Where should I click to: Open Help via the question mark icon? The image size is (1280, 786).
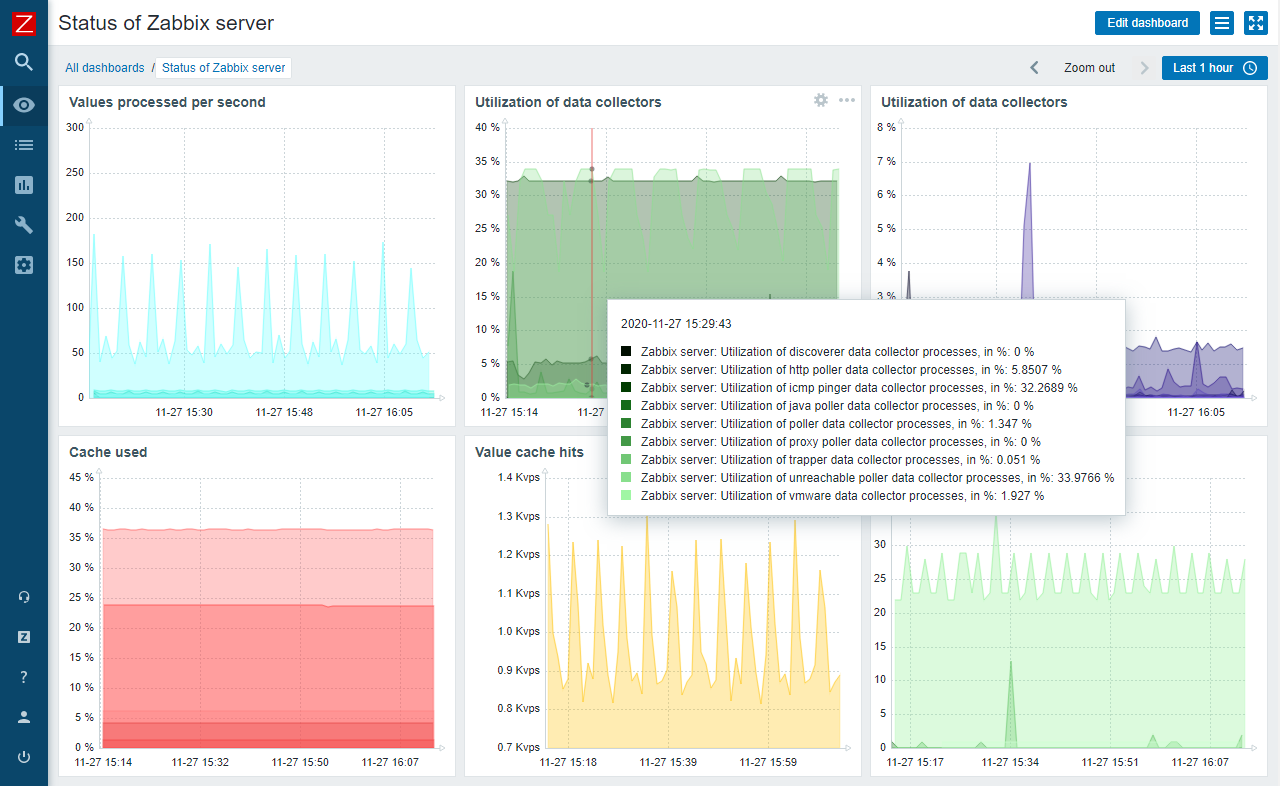23,676
